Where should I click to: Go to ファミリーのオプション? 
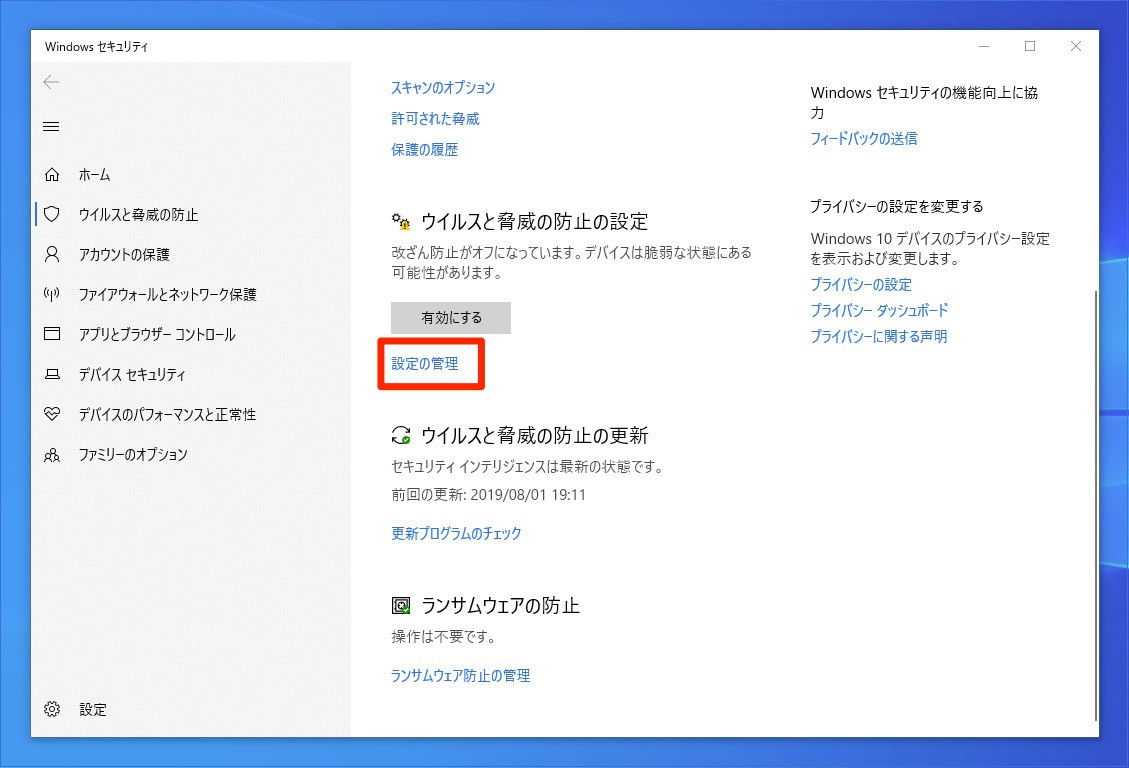(x=133, y=455)
